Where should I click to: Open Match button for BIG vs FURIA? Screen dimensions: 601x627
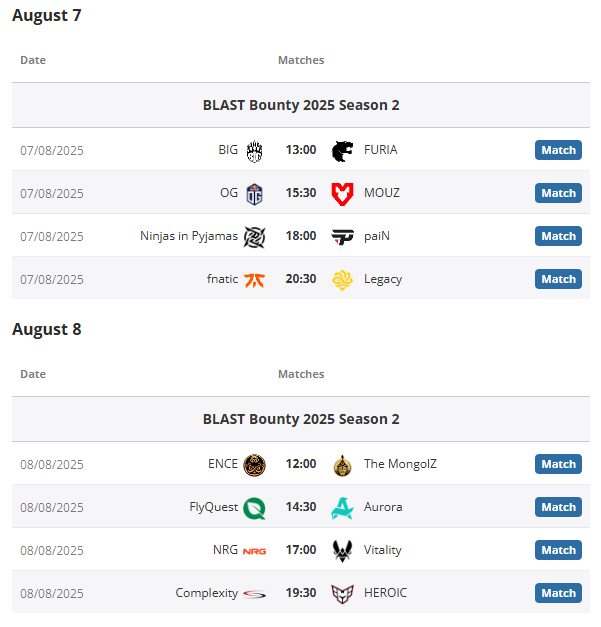[558, 150]
